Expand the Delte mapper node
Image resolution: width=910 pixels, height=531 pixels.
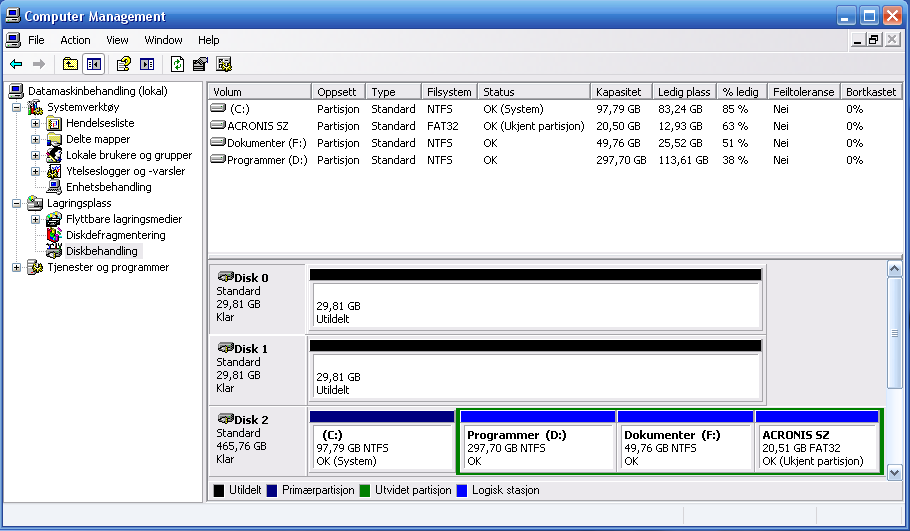click(x=35, y=139)
